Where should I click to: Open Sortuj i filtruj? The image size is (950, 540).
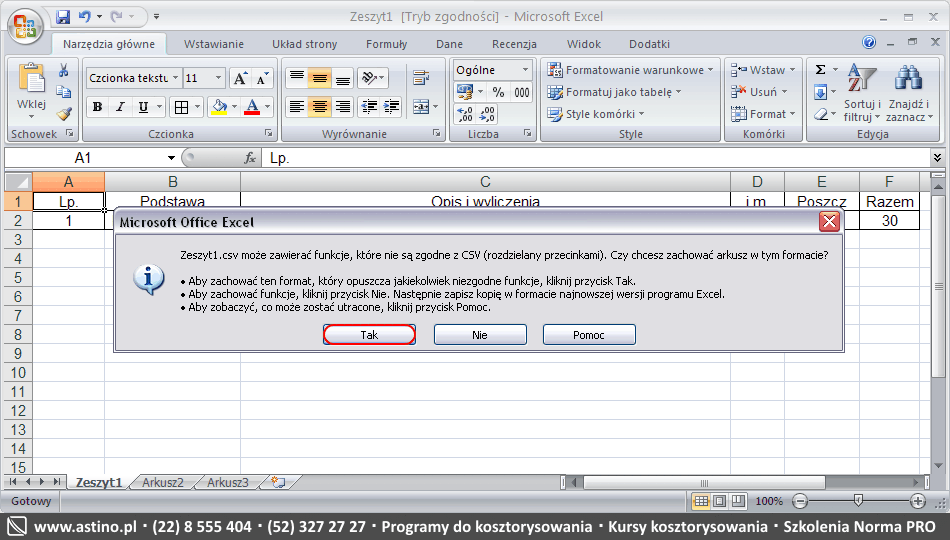(x=862, y=92)
